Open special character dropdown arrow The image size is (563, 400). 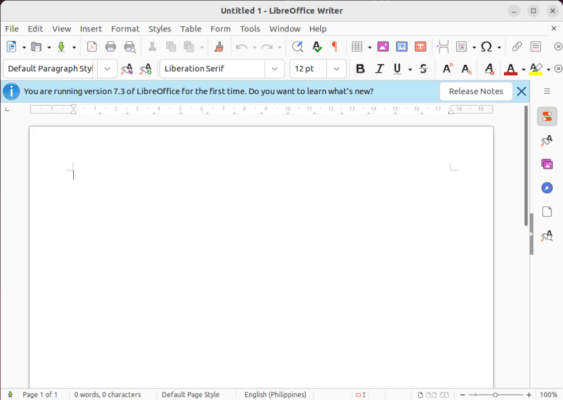click(499, 47)
